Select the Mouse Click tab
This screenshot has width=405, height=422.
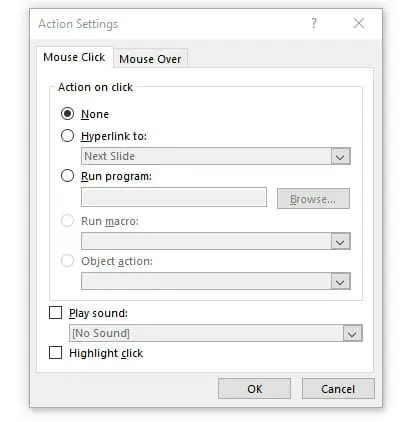point(74,57)
